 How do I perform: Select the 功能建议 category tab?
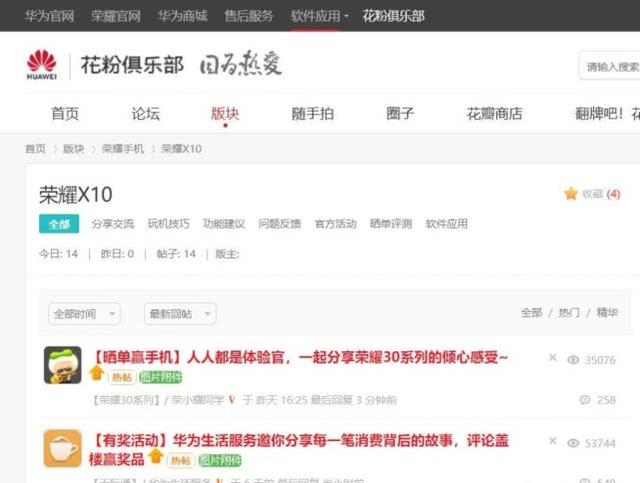(x=224, y=224)
